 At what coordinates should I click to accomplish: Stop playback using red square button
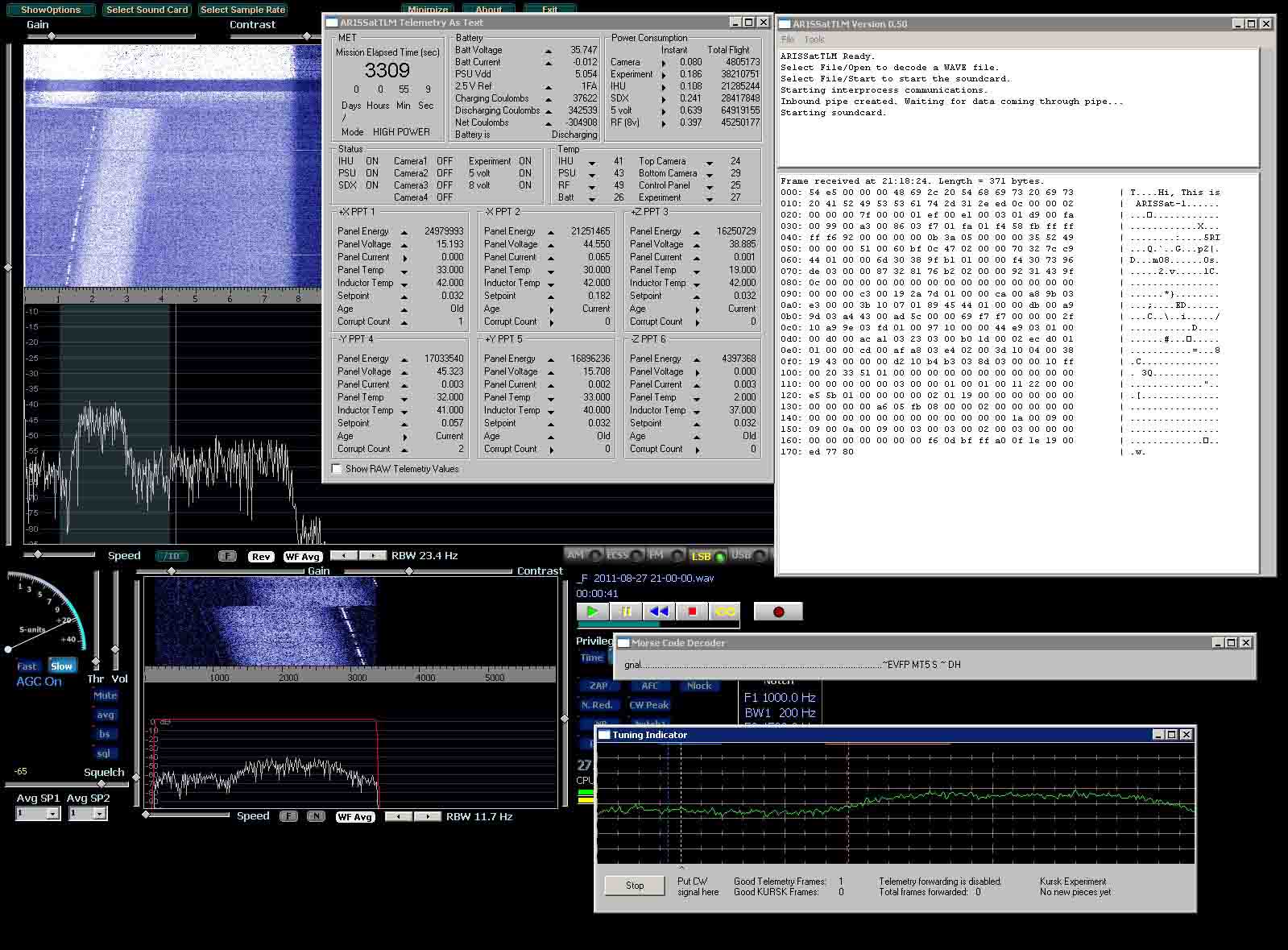pos(692,612)
